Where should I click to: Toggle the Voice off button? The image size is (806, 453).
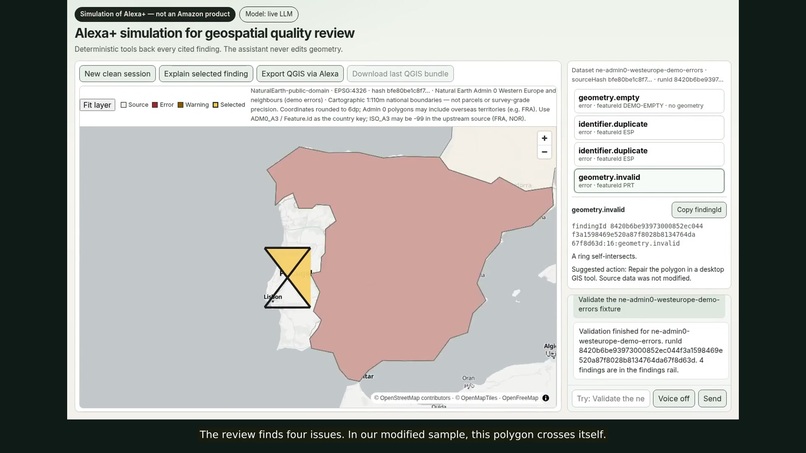tap(673, 398)
